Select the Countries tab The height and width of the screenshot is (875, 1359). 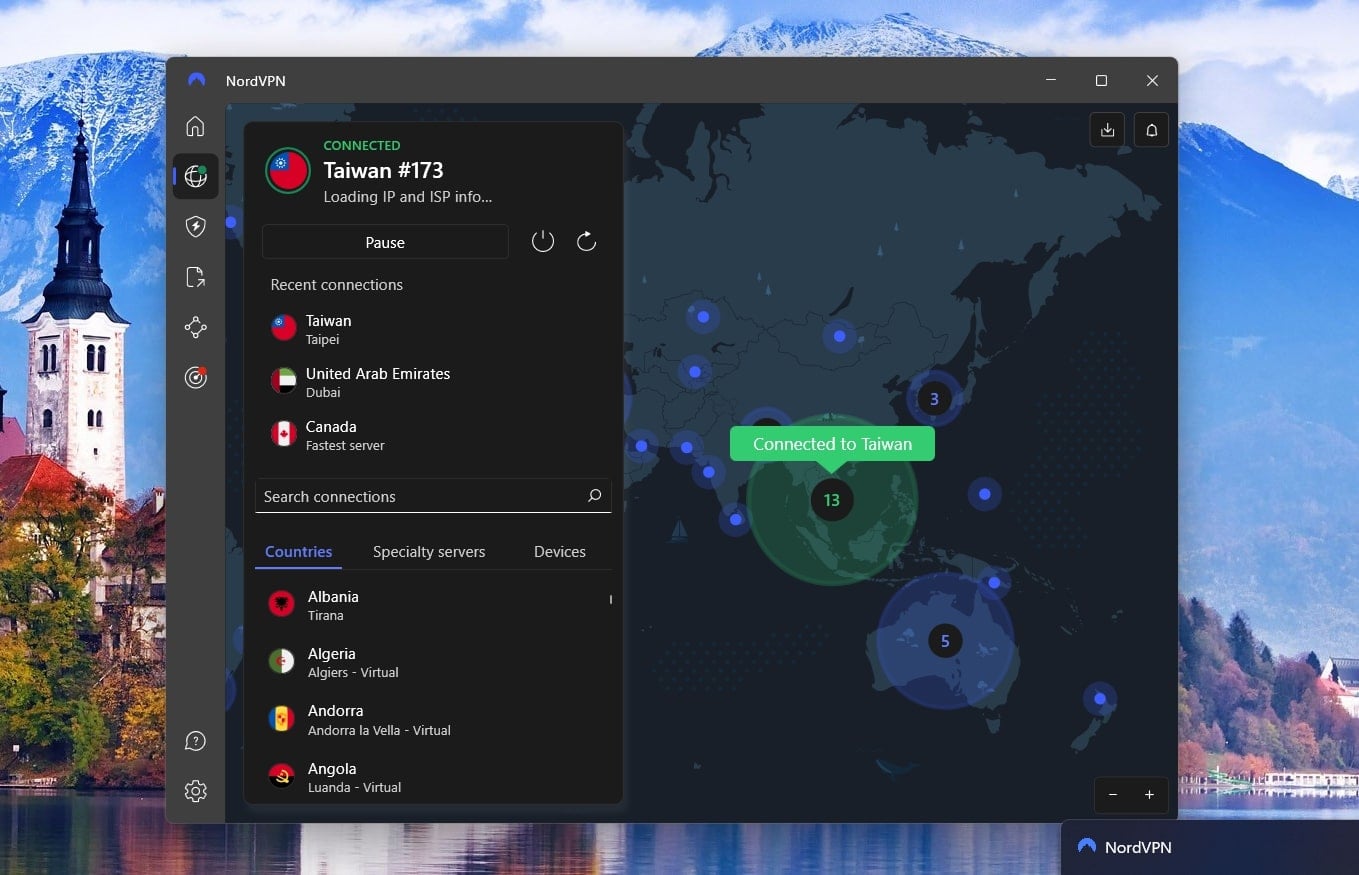point(298,551)
